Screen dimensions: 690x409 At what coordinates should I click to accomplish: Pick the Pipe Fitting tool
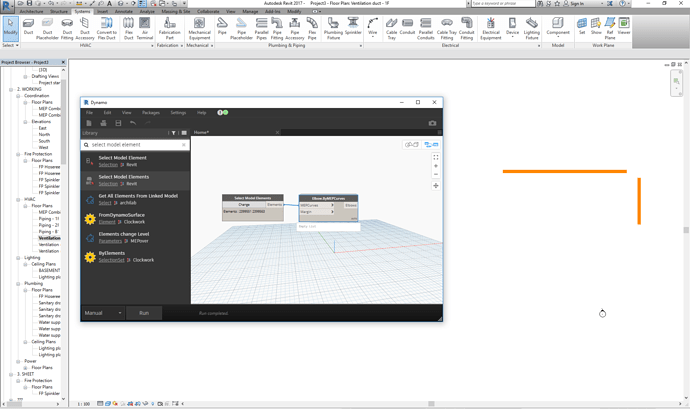(277, 29)
